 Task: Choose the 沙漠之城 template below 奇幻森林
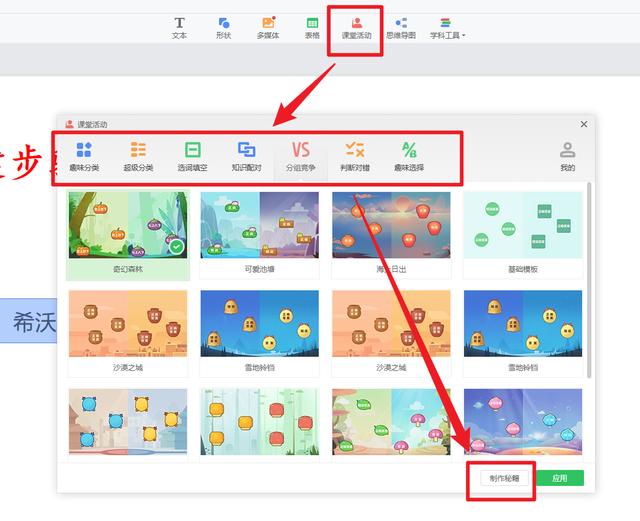coord(128,333)
